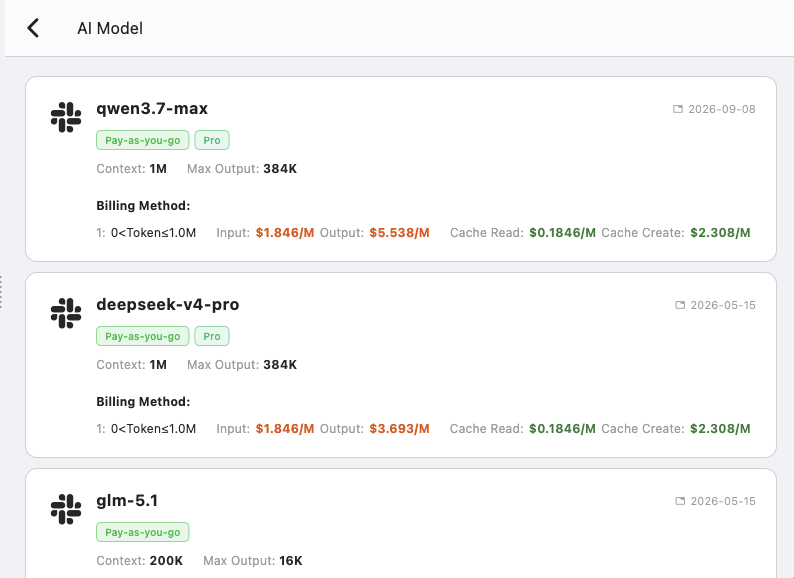Click the 0<Token≤1.0M tier on qwen3.7-max
The image size is (794, 578).
click(153, 233)
